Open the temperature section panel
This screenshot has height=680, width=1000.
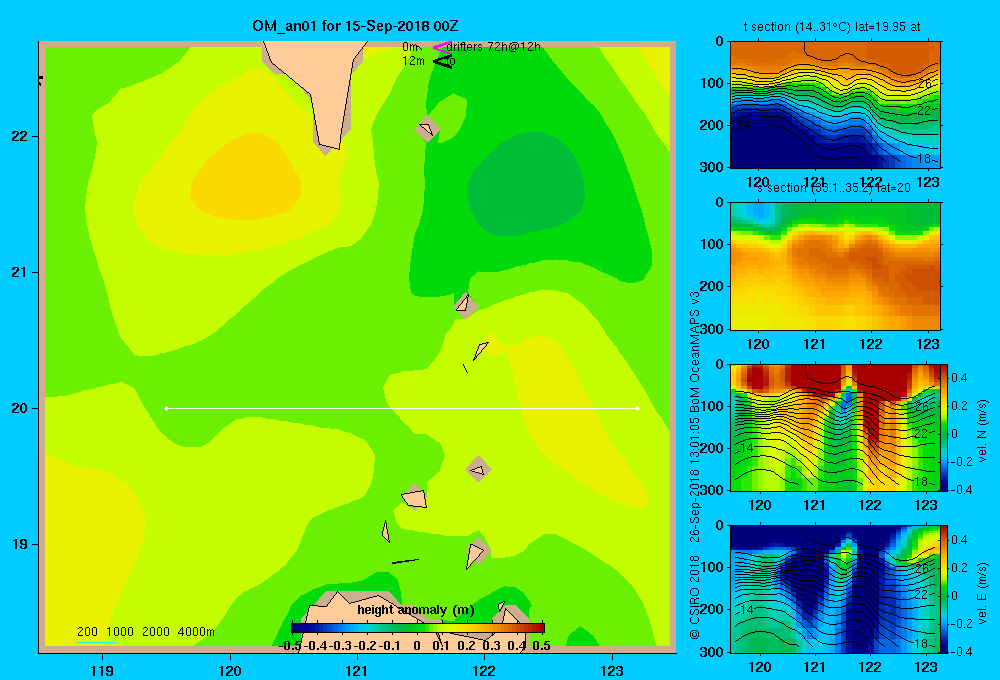(835, 105)
